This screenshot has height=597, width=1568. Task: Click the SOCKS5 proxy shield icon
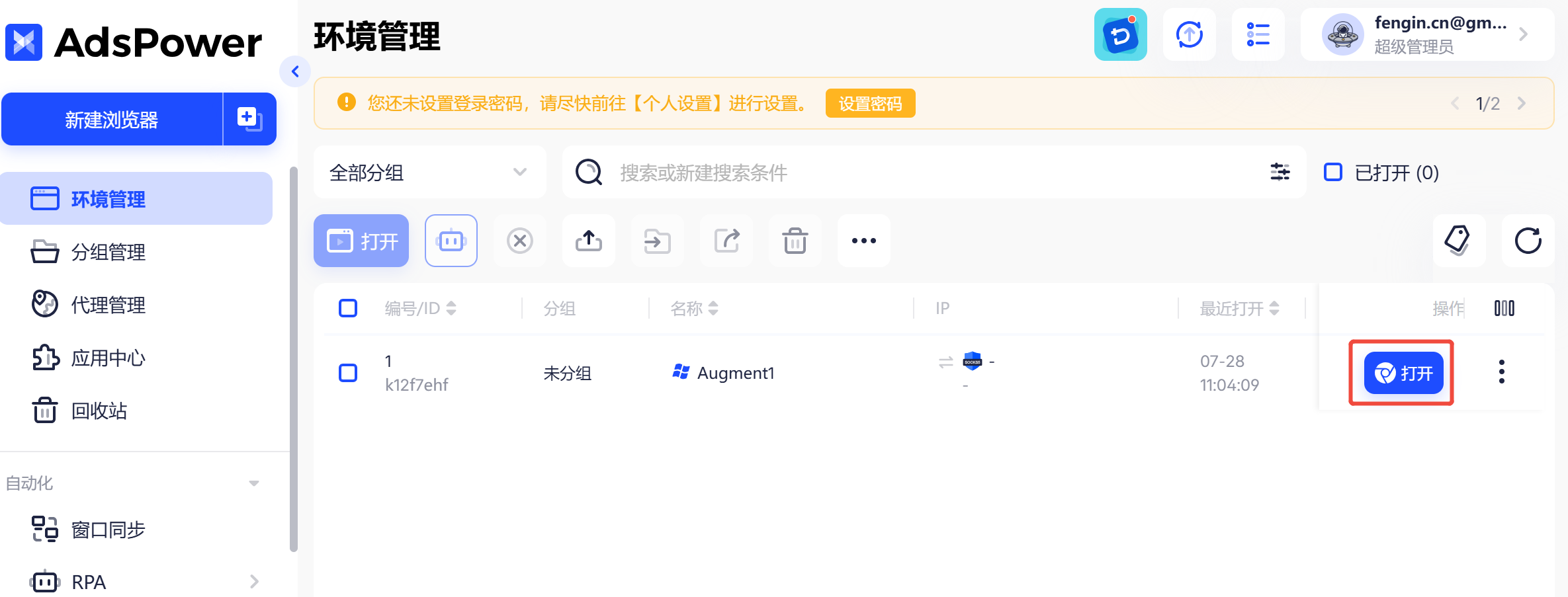pyautogui.click(x=973, y=361)
